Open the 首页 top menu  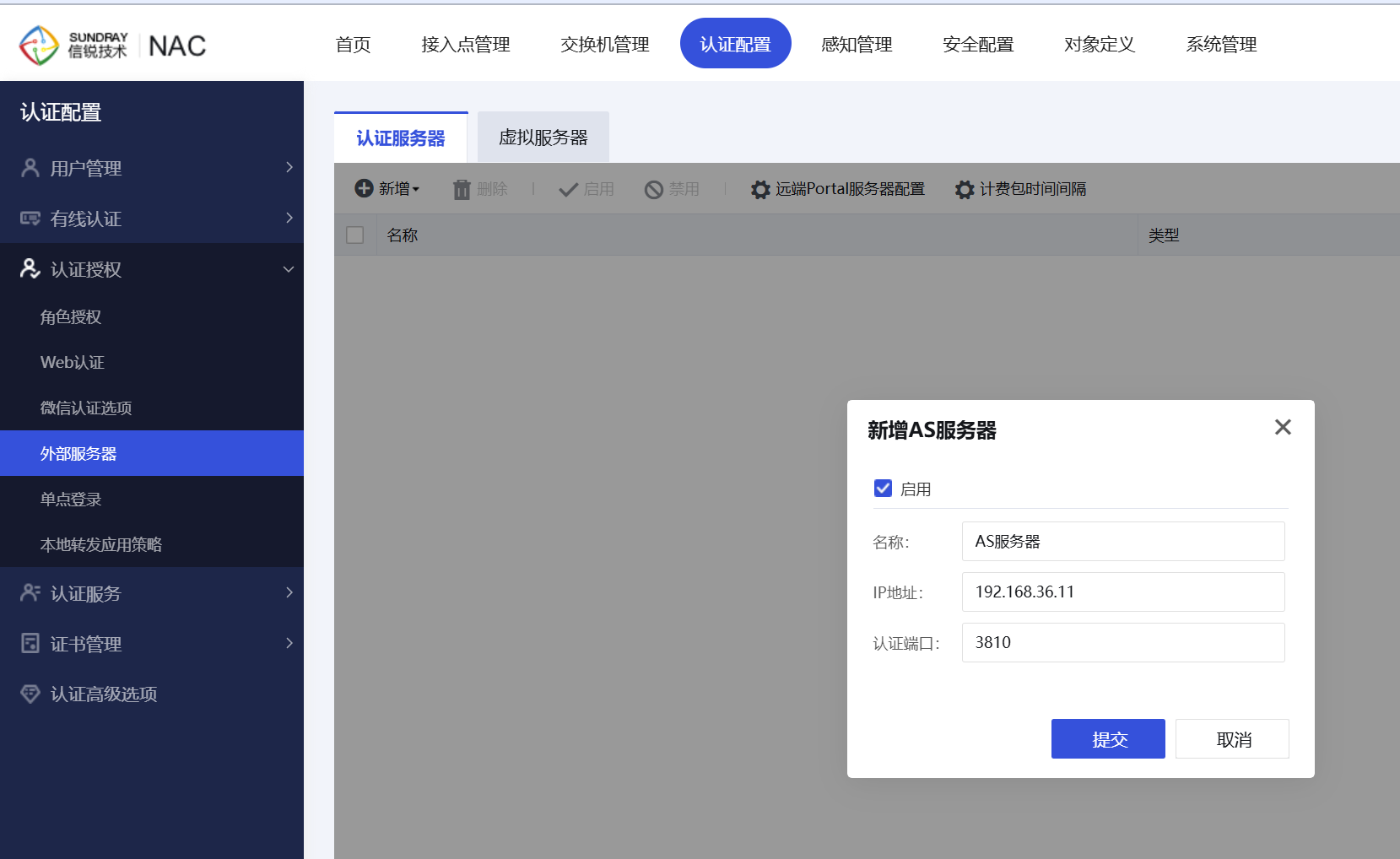pyautogui.click(x=353, y=45)
